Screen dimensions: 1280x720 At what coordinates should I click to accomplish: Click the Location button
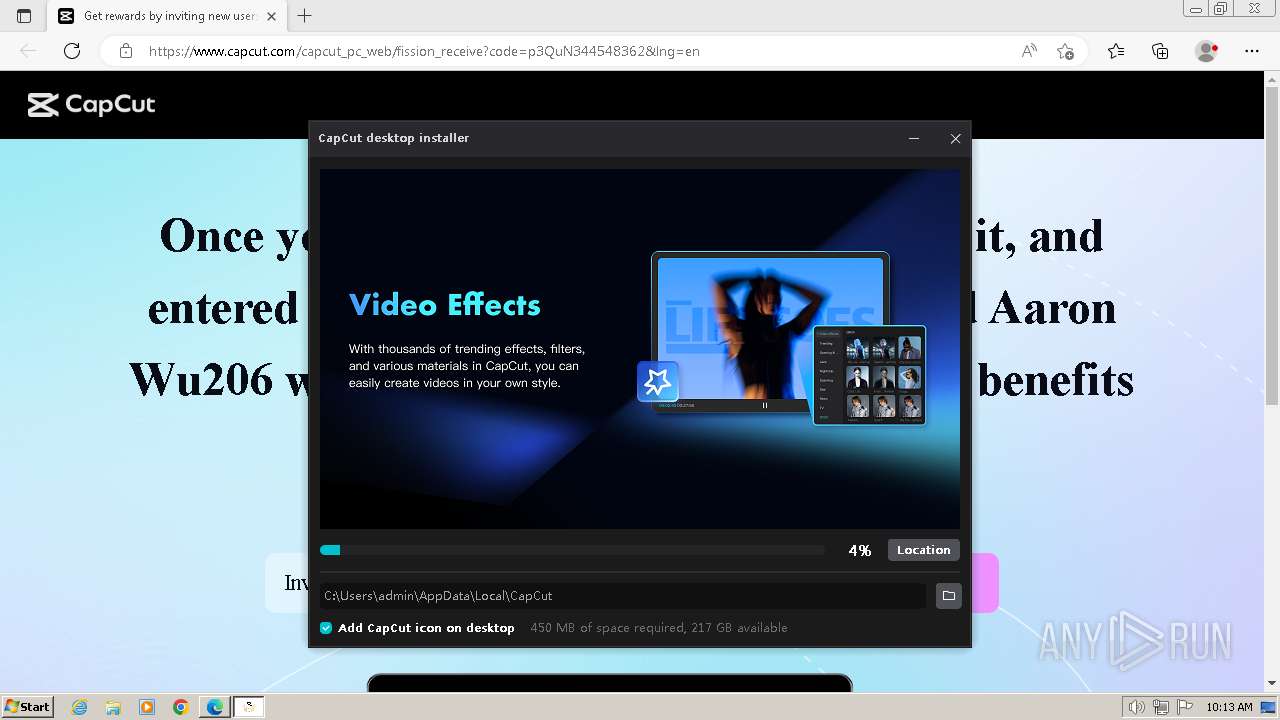pos(923,550)
